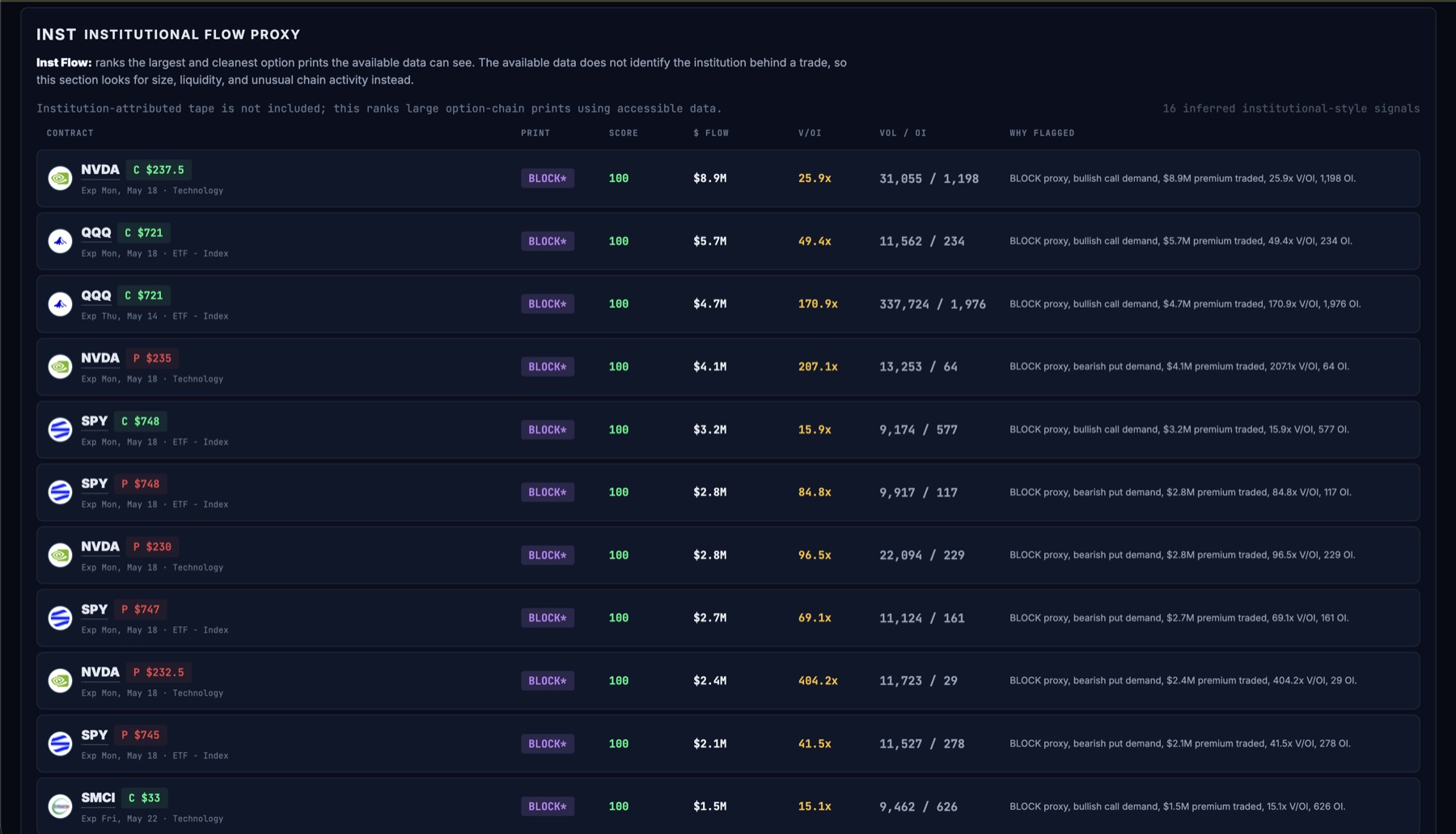
Task: Click the NVDA logo in the P $232.5 row
Action: (60, 680)
